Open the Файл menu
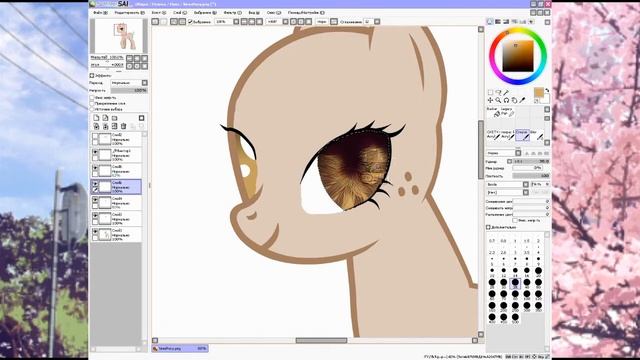The image size is (640, 360). [100, 13]
